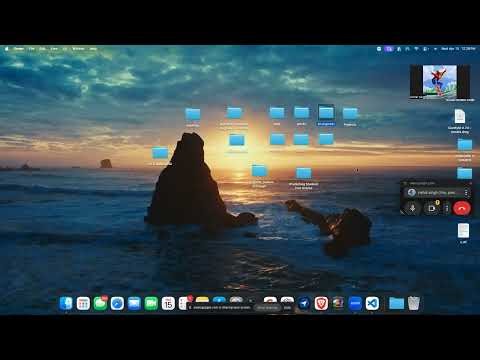This screenshot has width=480, height=360.
Task: Open the Trash in the dock
Action: (414, 304)
